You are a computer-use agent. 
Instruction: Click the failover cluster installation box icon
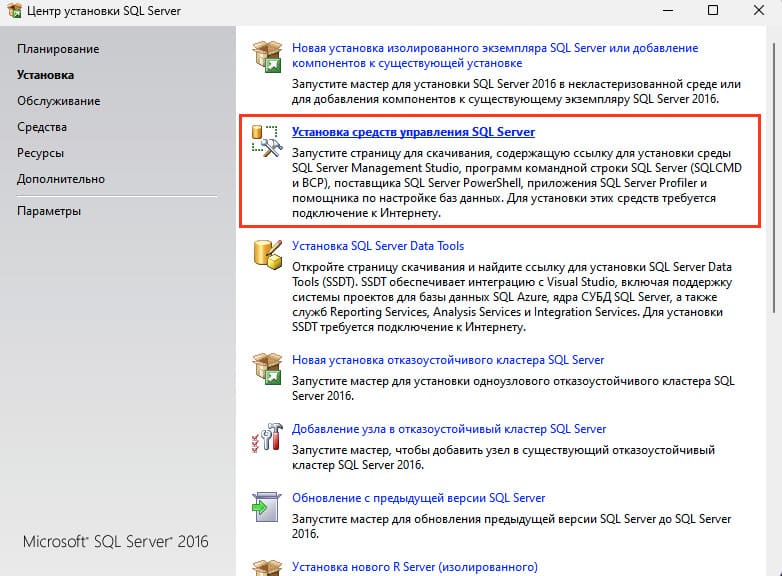point(267,369)
